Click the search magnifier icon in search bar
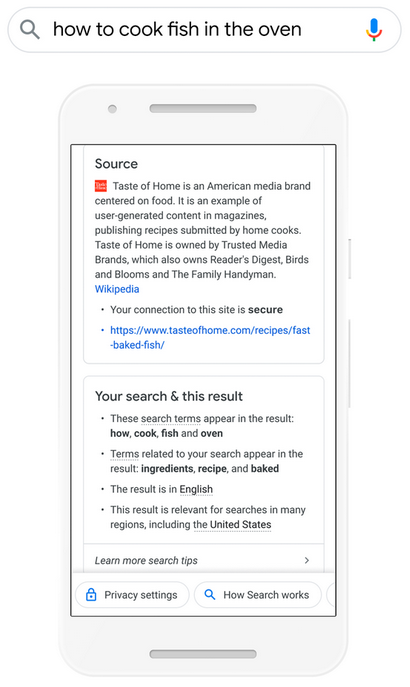The image size is (410, 687). click(x=30, y=30)
